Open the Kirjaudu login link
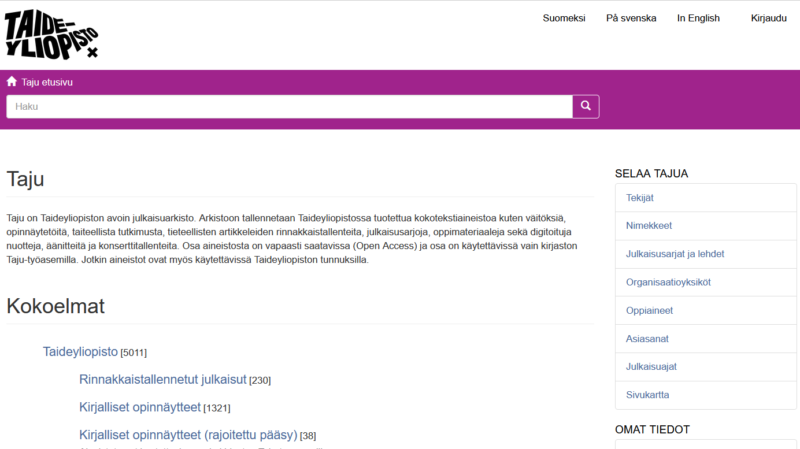This screenshot has width=800, height=449. 768,18
